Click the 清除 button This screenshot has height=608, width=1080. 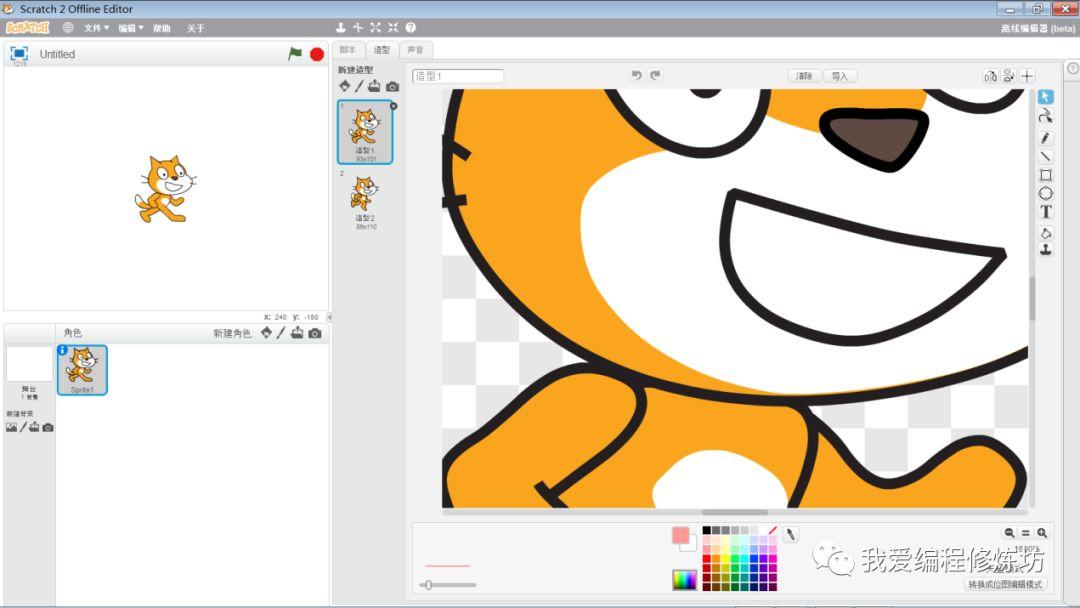804,76
